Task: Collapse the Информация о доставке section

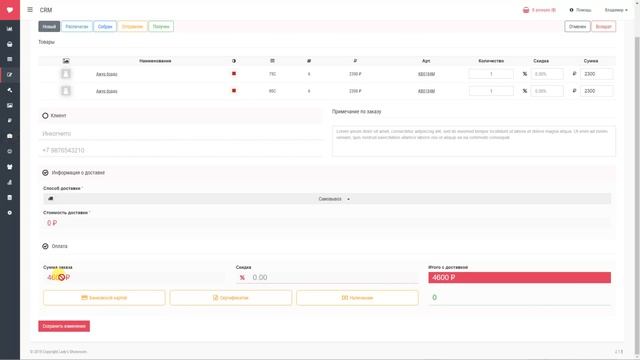Action: pos(45,173)
